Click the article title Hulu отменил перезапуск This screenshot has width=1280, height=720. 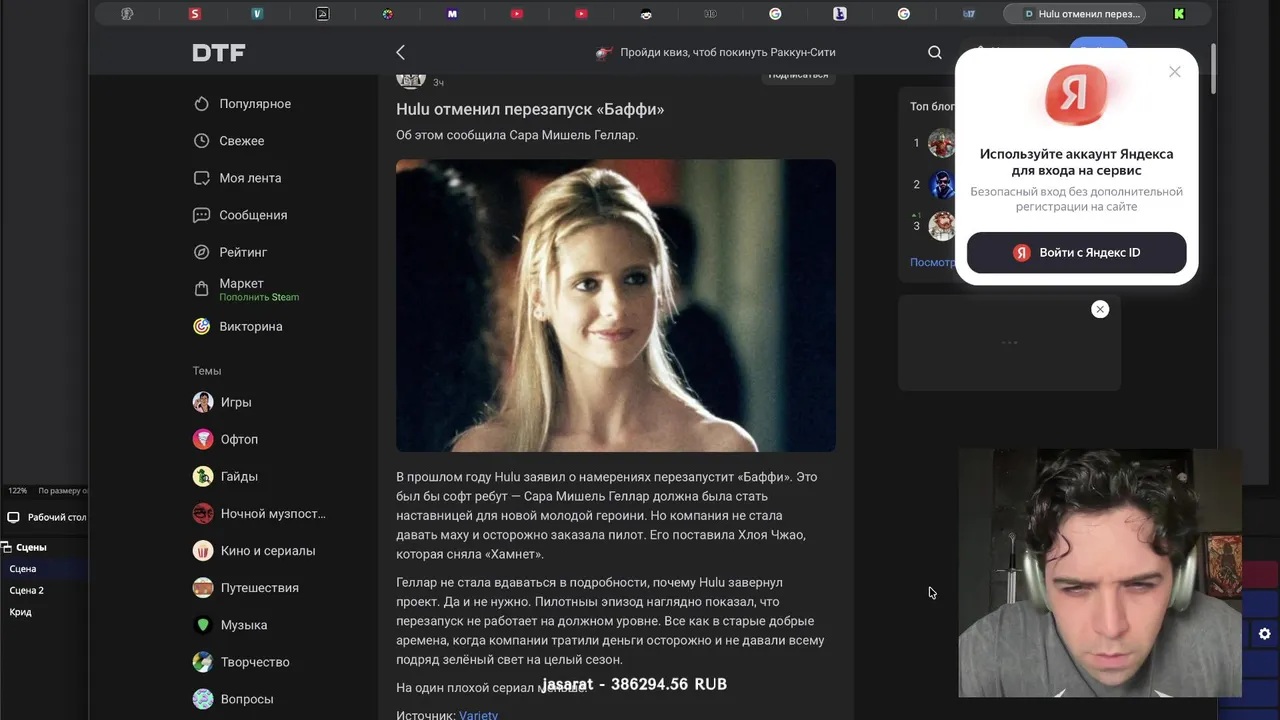tap(530, 109)
